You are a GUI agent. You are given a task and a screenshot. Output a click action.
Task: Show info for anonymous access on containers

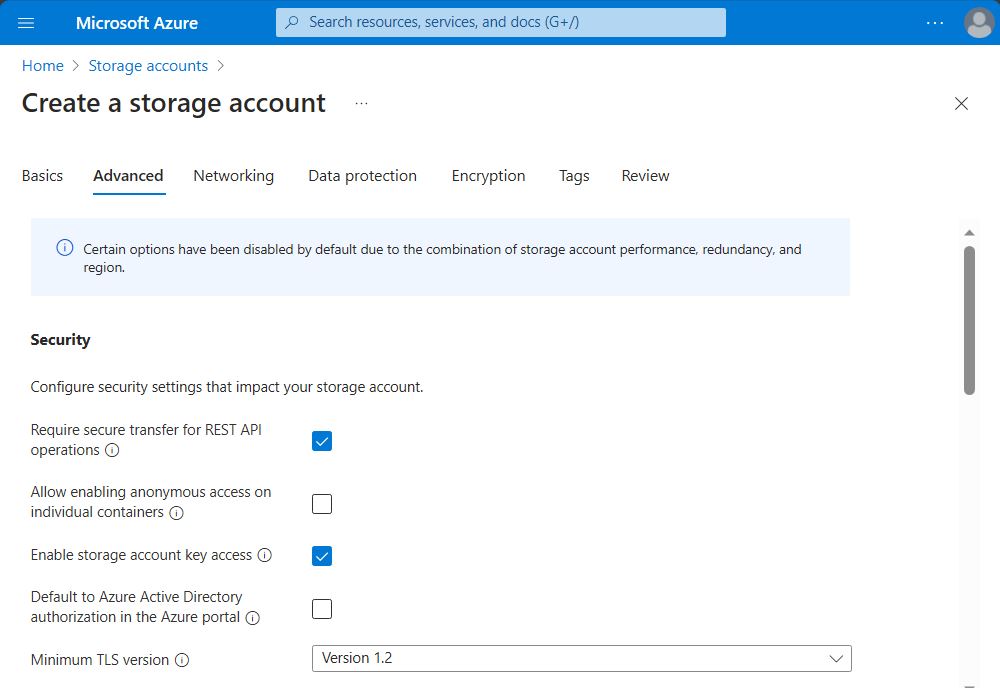coord(176,513)
